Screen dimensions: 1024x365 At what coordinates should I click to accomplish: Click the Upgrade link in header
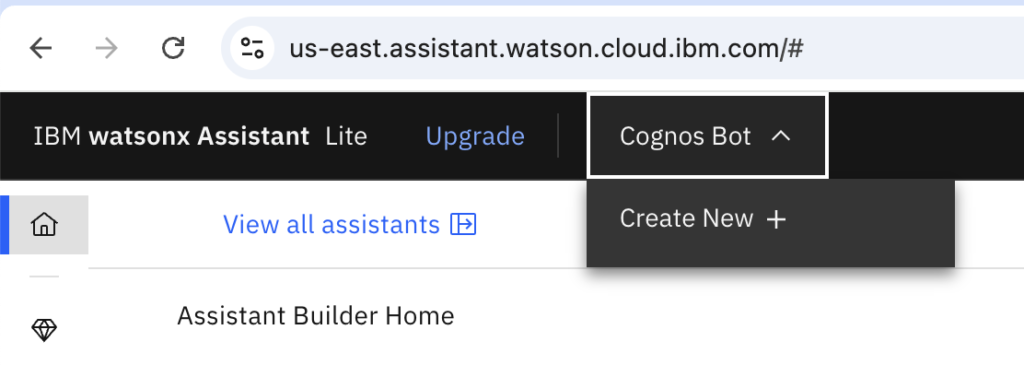(475, 136)
